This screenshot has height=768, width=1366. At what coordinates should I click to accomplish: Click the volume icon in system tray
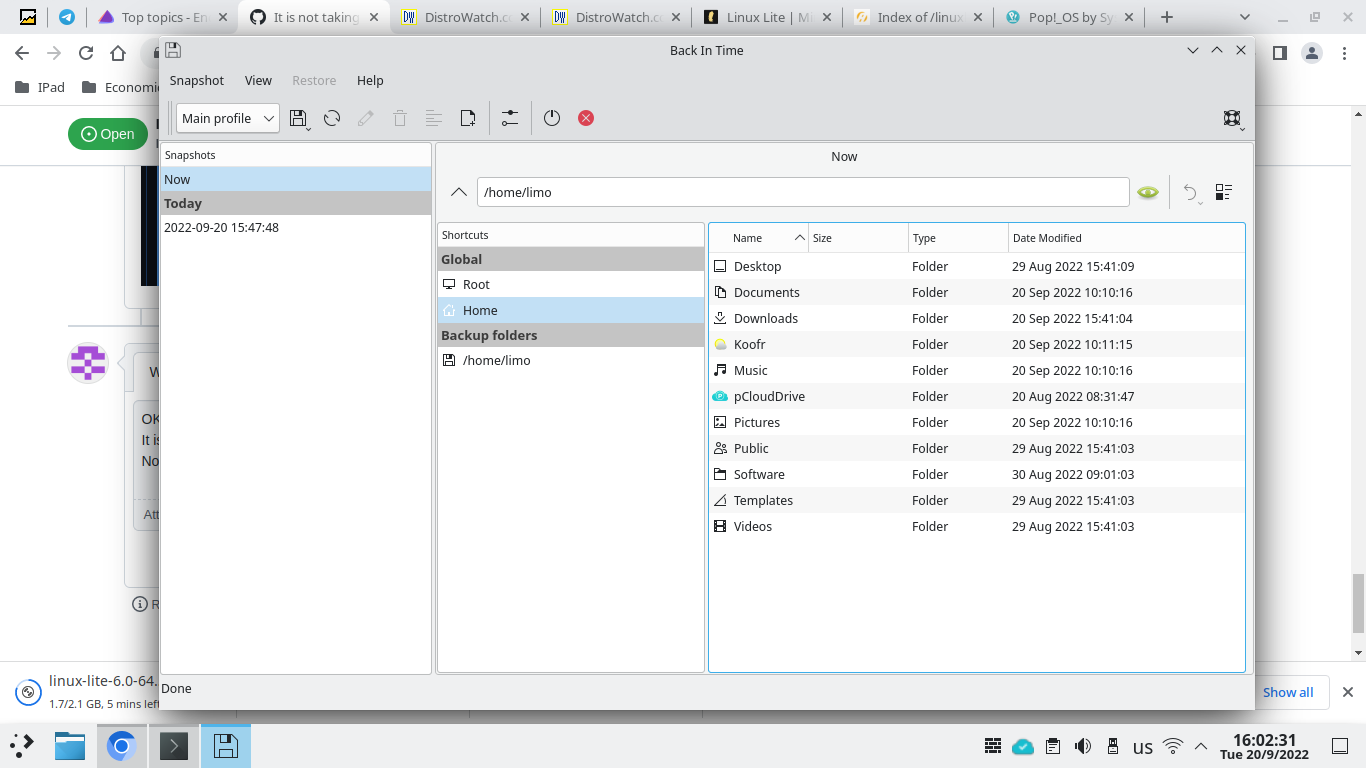(x=1083, y=746)
